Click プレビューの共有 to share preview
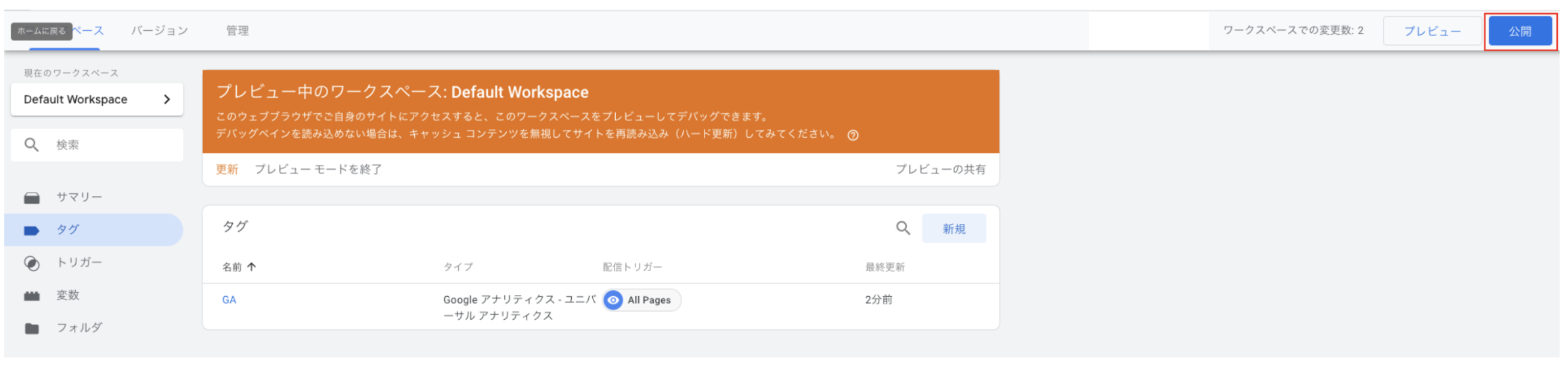Viewport: 1568px width, 369px height. (x=940, y=170)
